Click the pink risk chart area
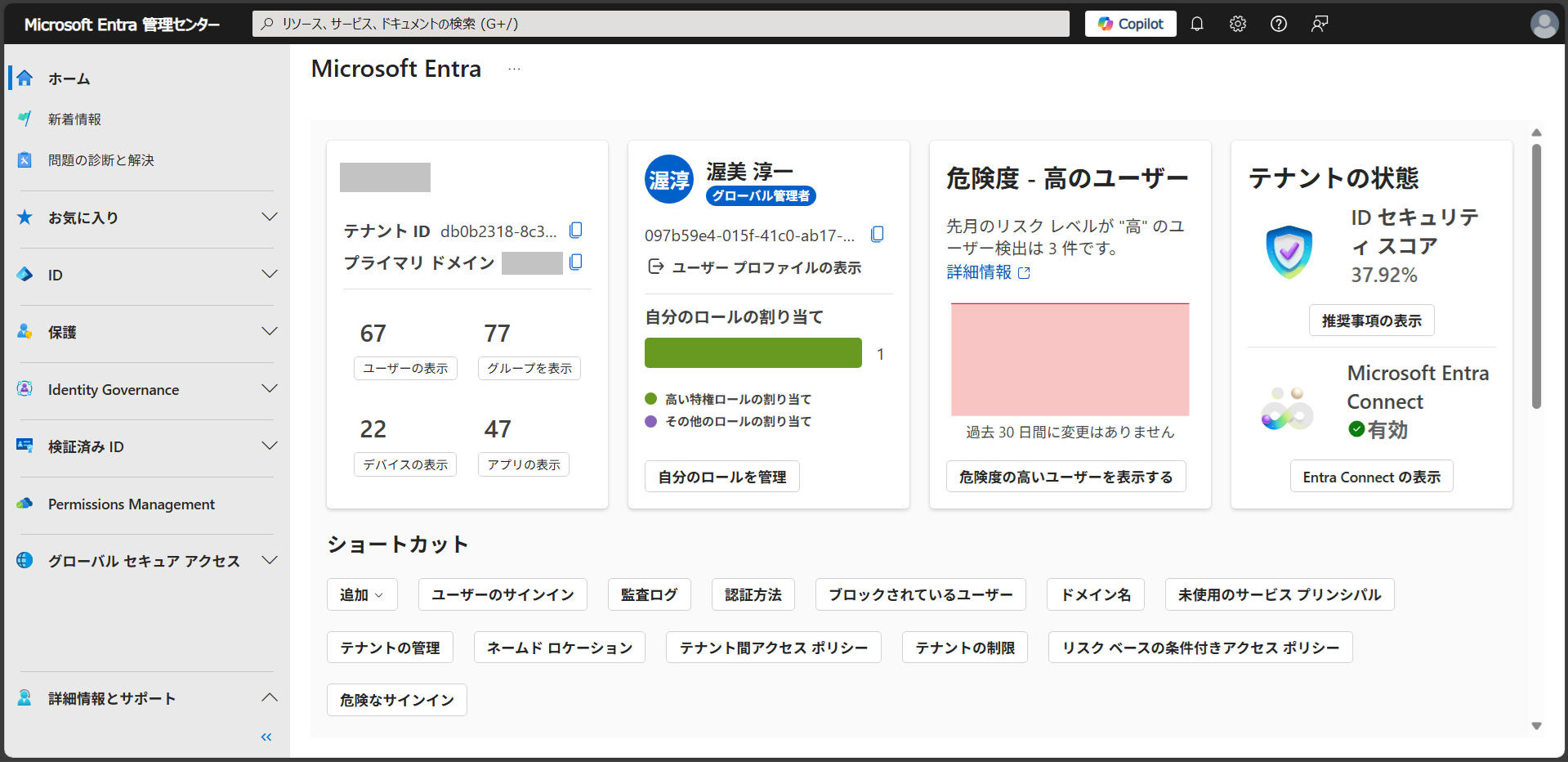The image size is (1568, 762). click(1070, 360)
